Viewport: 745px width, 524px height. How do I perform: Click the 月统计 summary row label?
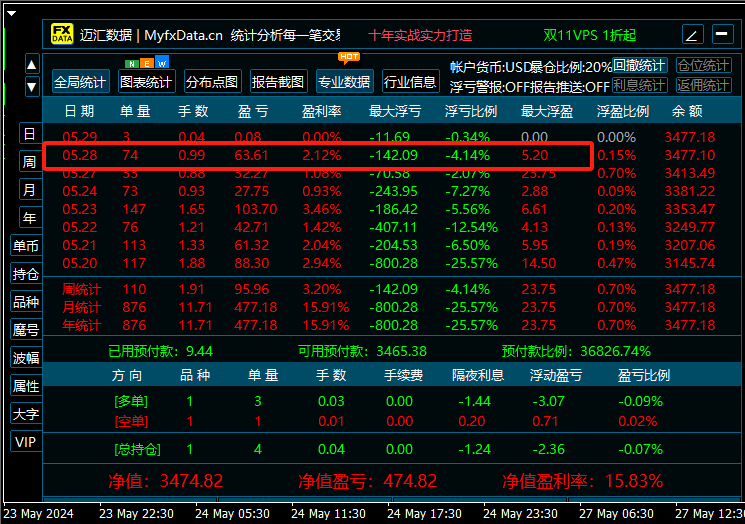pos(81,307)
